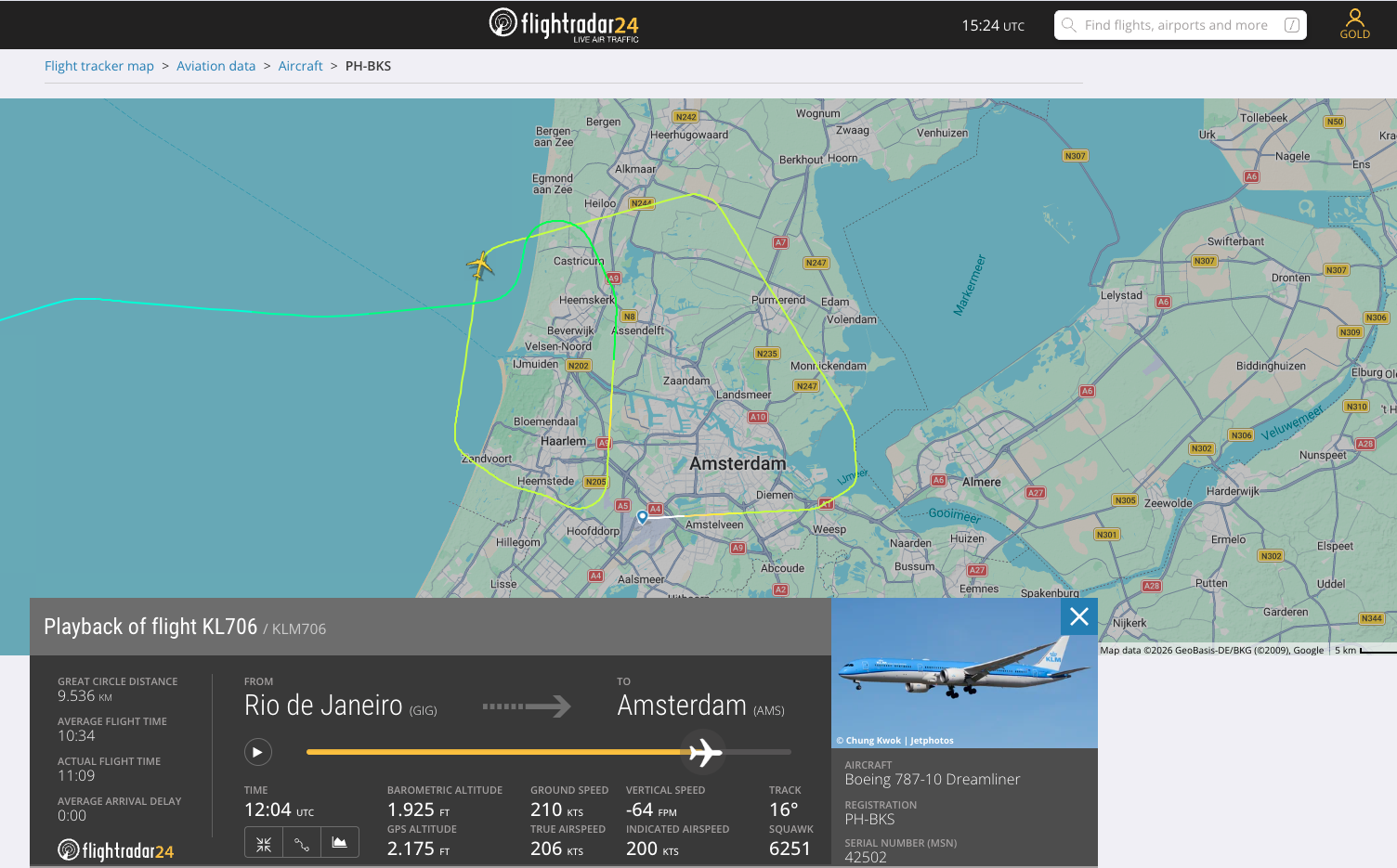Viewport: 1397px width, 868px height.
Task: Play the flight playback
Action: click(258, 752)
